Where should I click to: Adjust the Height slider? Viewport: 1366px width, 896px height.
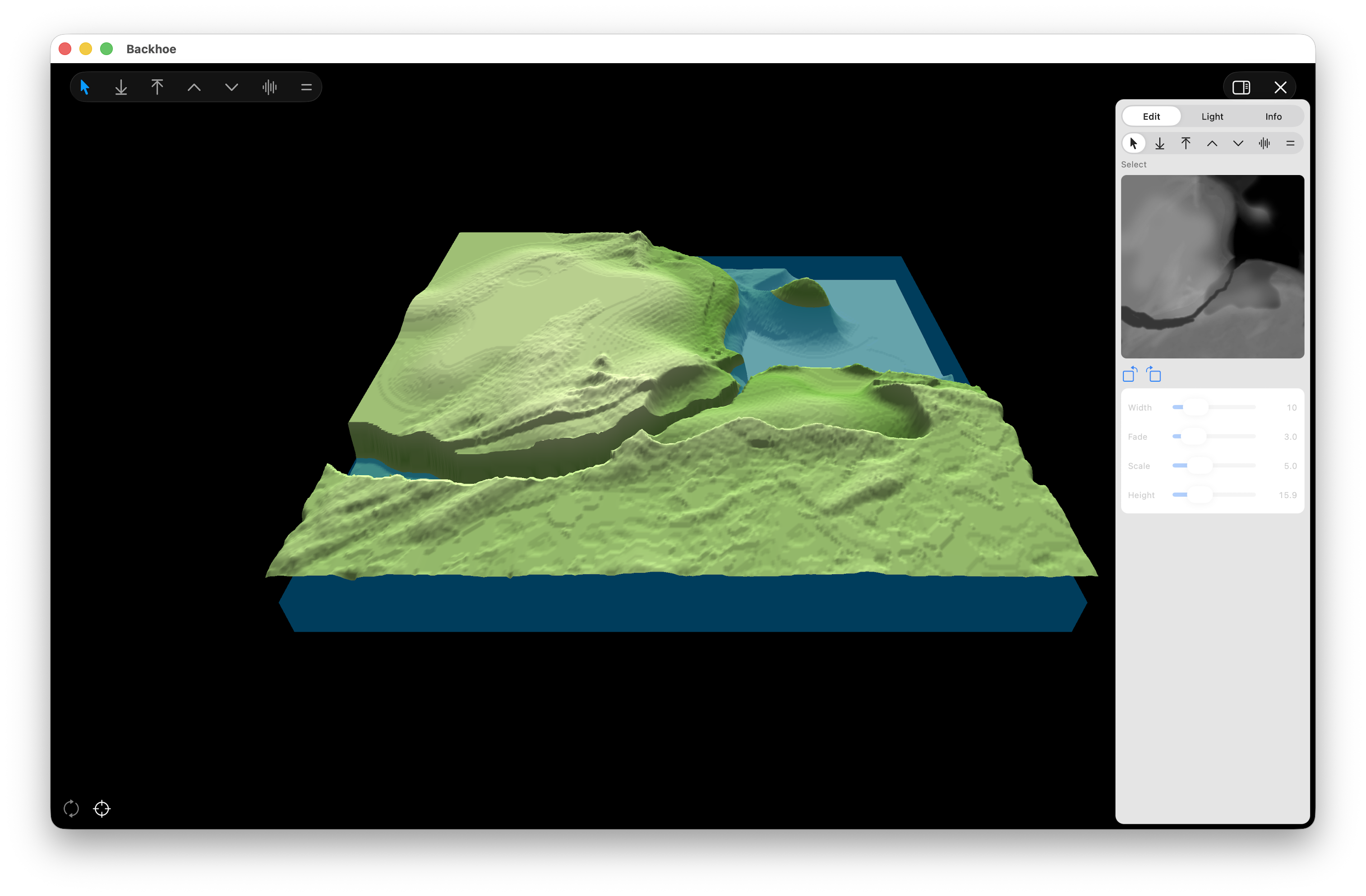(1200, 495)
